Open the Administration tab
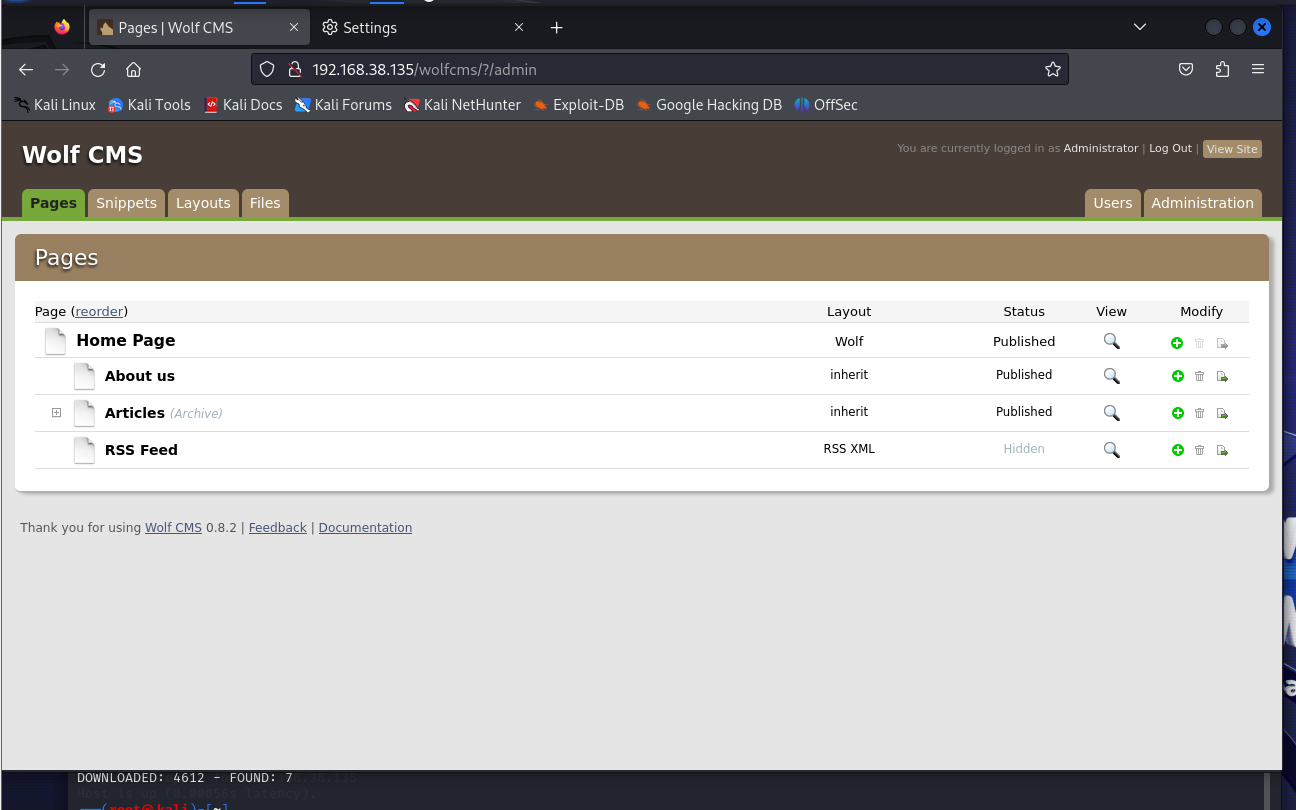1296x810 pixels. [x=1202, y=203]
